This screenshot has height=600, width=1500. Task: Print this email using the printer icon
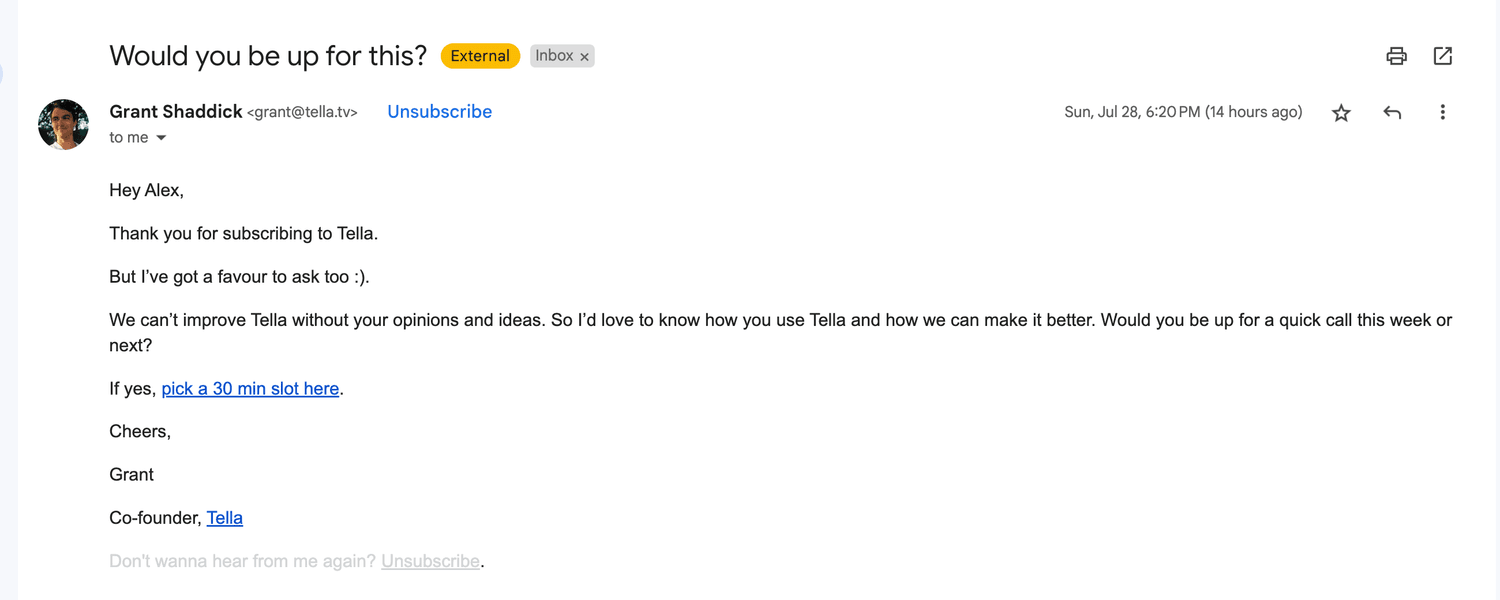pos(1396,56)
